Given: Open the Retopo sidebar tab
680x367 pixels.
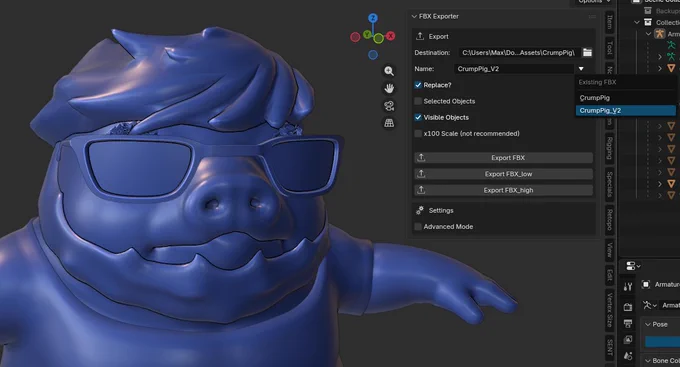Looking at the screenshot, I should click(x=610, y=220).
